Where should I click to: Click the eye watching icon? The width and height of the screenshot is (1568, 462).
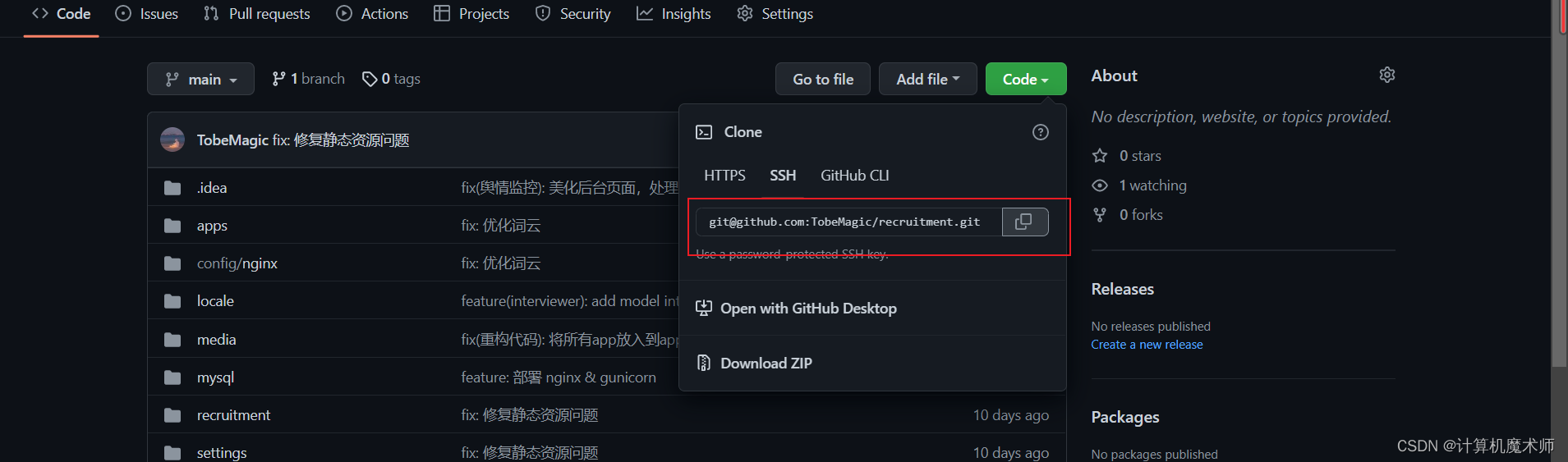click(x=1100, y=185)
